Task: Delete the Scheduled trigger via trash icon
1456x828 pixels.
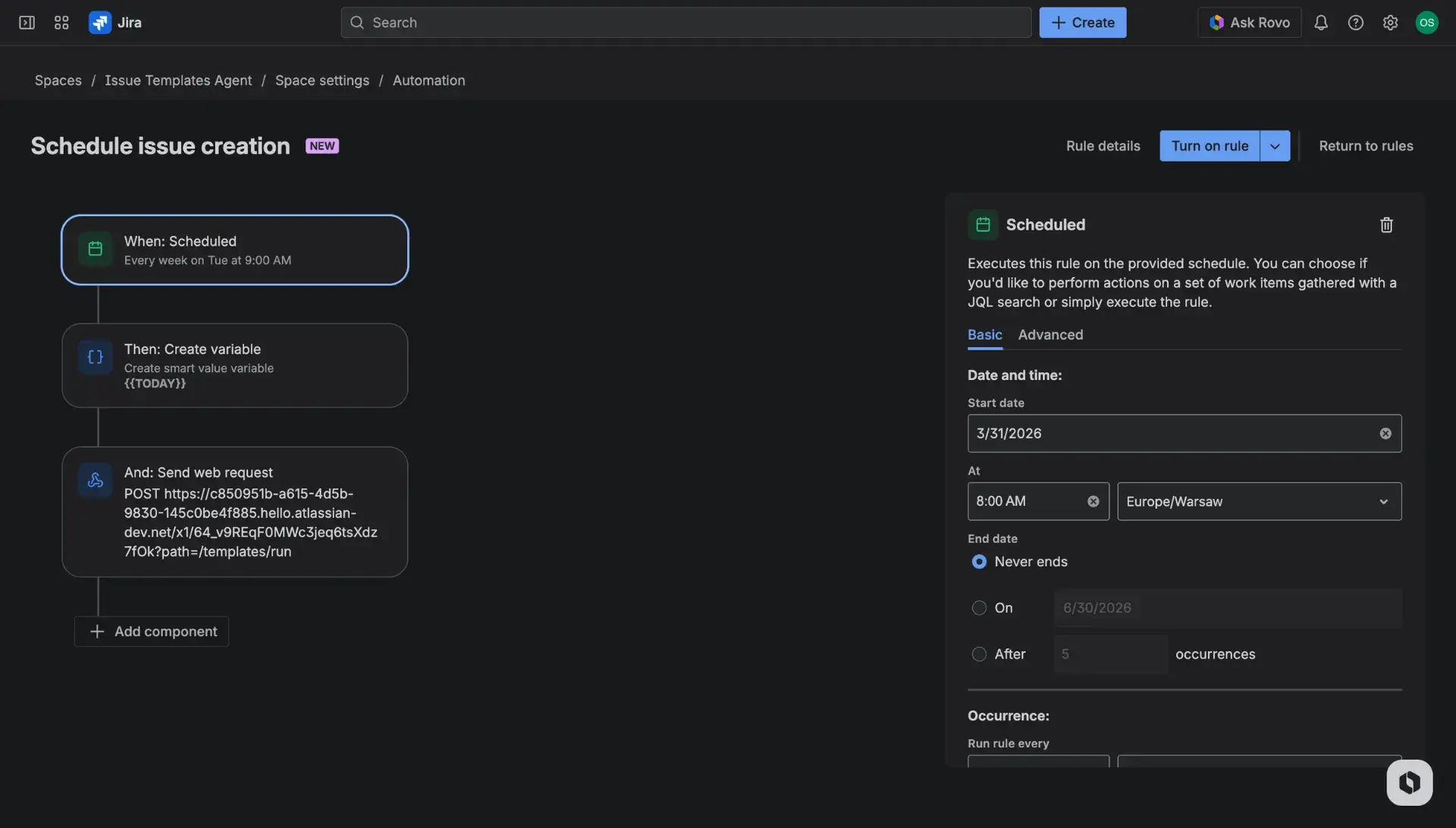Action: pos(1385,224)
